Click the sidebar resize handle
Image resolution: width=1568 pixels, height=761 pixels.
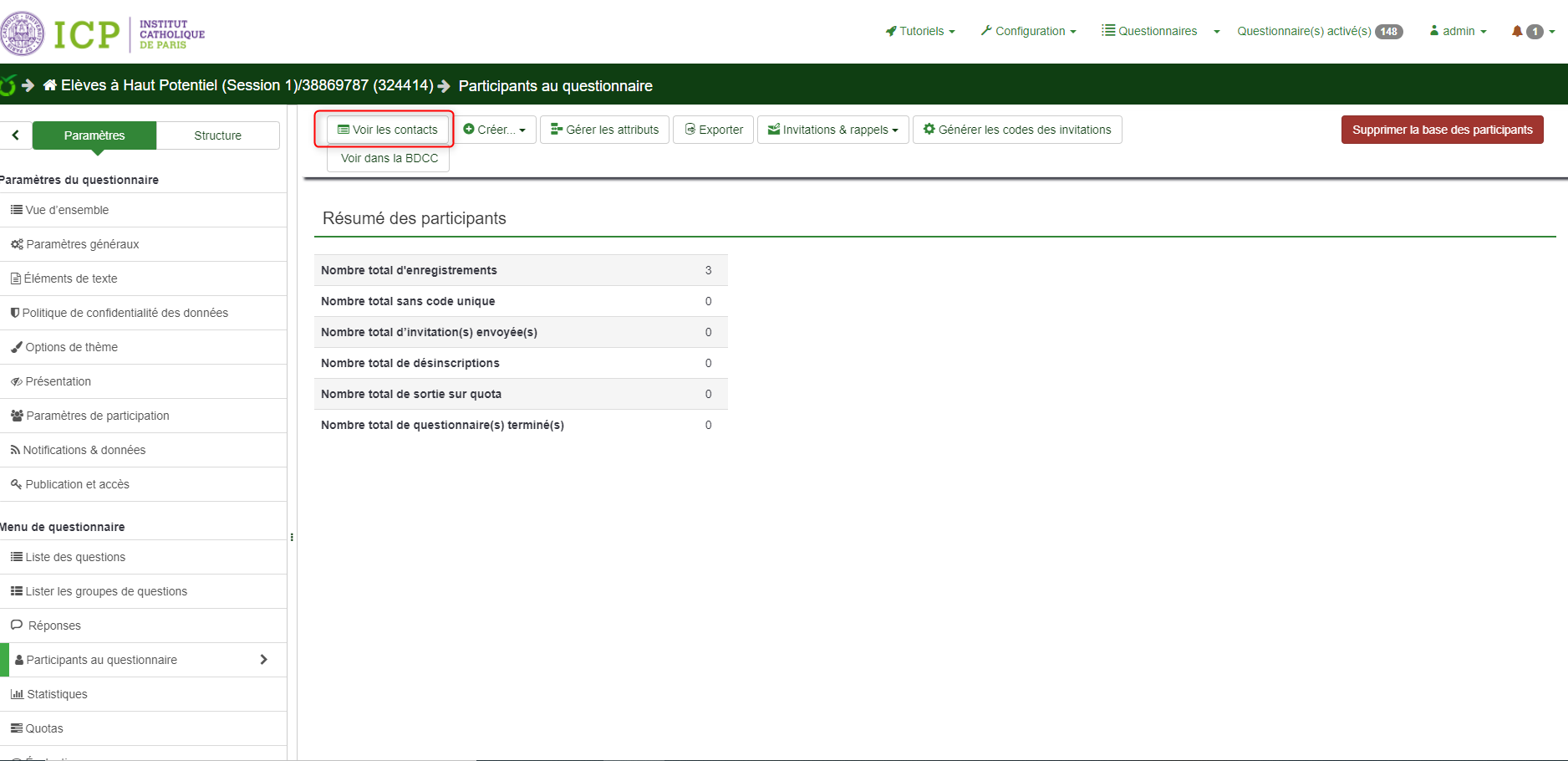coord(292,537)
